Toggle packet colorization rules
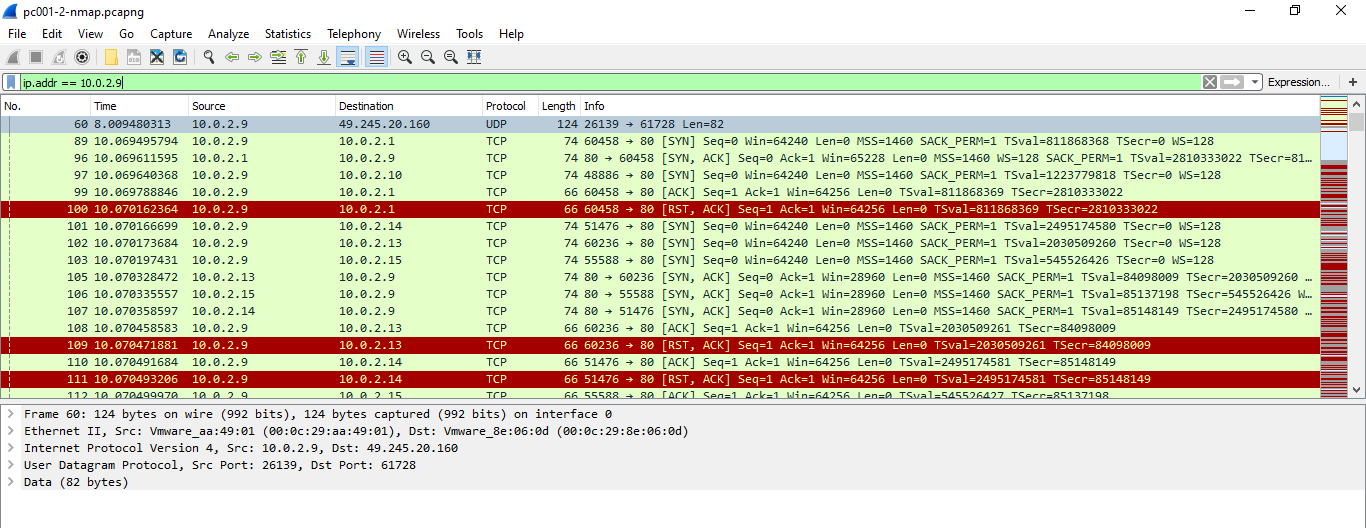This screenshot has height=528, width=1366. (x=376, y=57)
